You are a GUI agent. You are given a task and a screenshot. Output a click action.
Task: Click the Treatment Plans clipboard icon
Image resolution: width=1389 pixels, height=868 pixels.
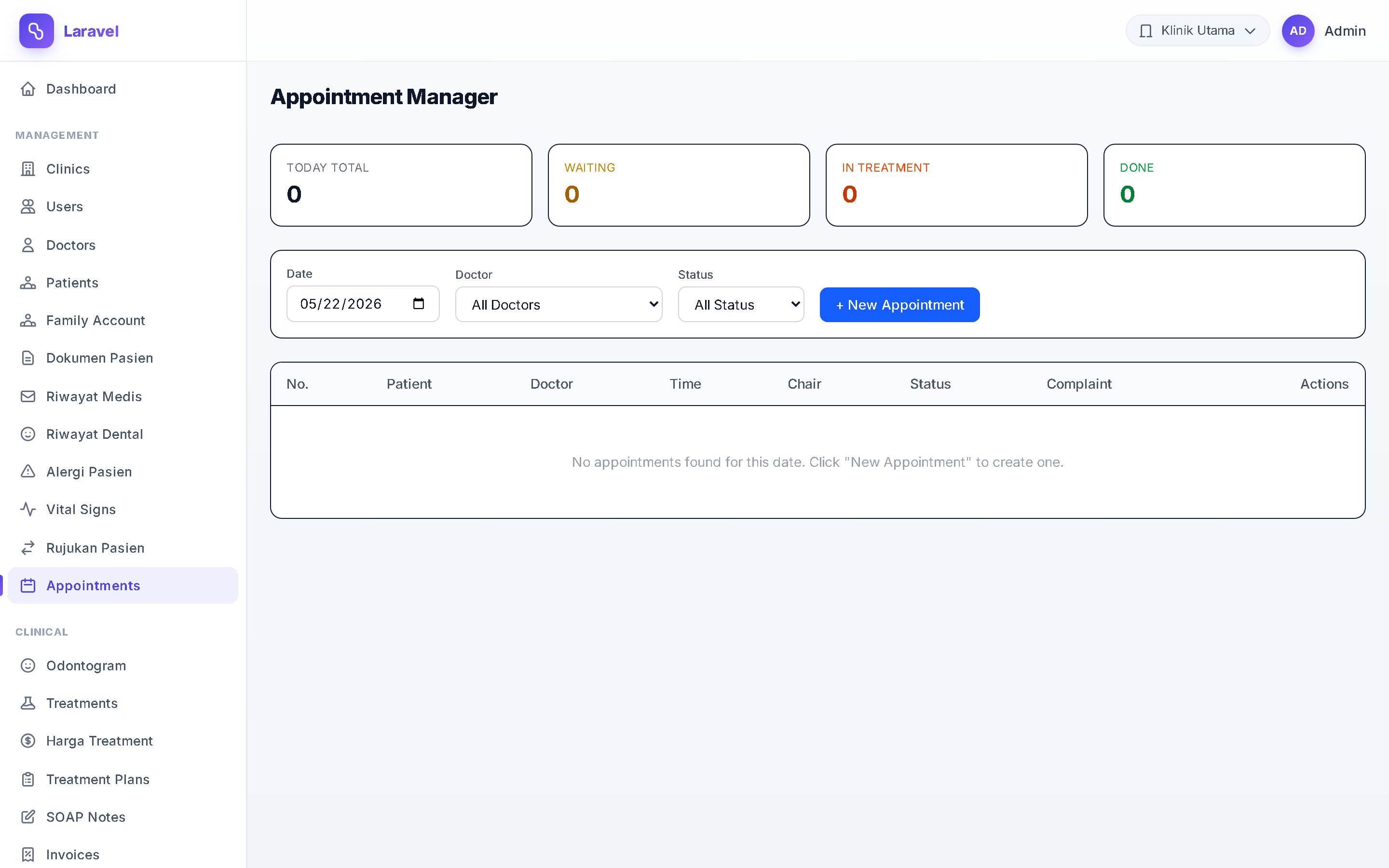click(28, 780)
